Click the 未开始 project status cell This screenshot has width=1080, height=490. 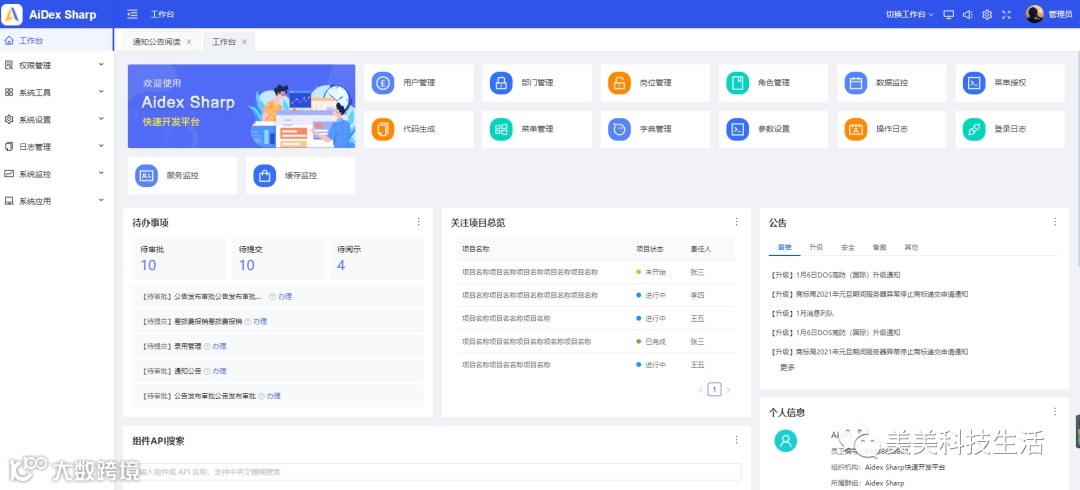point(652,272)
